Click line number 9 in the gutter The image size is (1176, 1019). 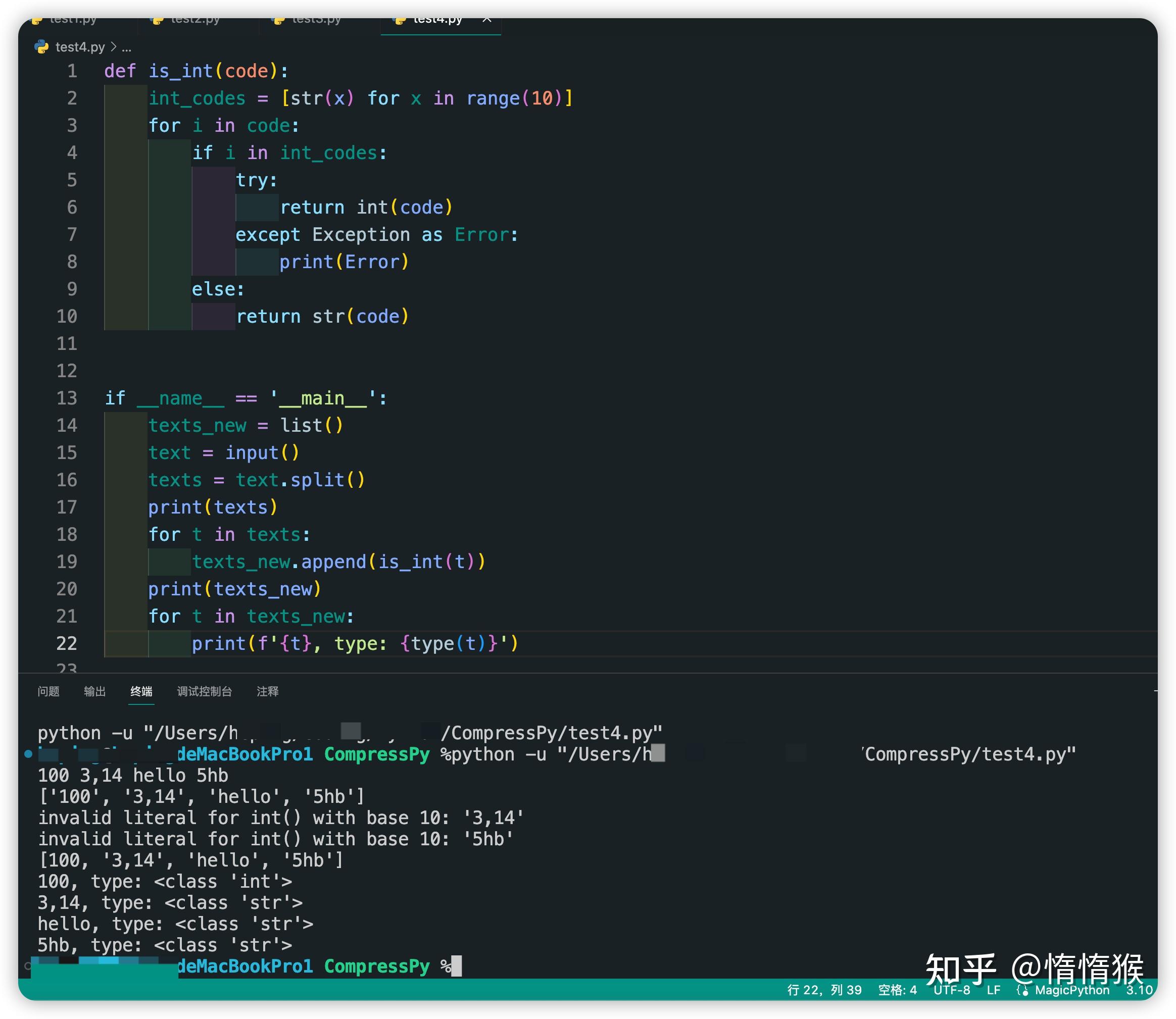click(72, 289)
